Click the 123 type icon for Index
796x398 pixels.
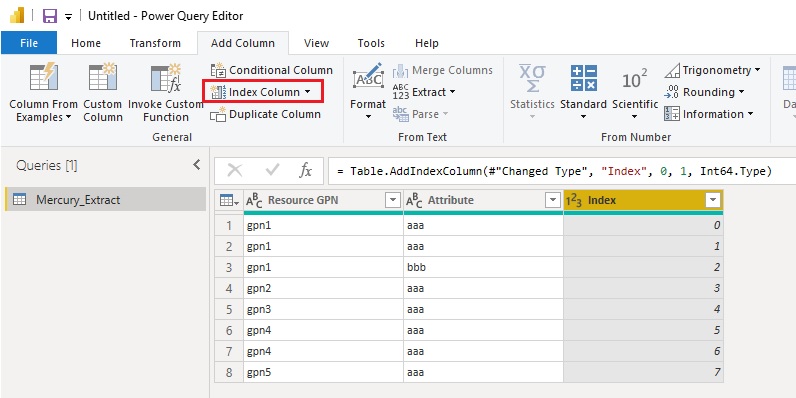(575, 201)
